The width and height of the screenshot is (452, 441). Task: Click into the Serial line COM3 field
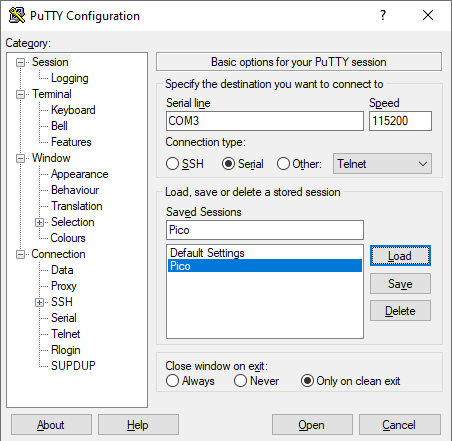(x=265, y=121)
